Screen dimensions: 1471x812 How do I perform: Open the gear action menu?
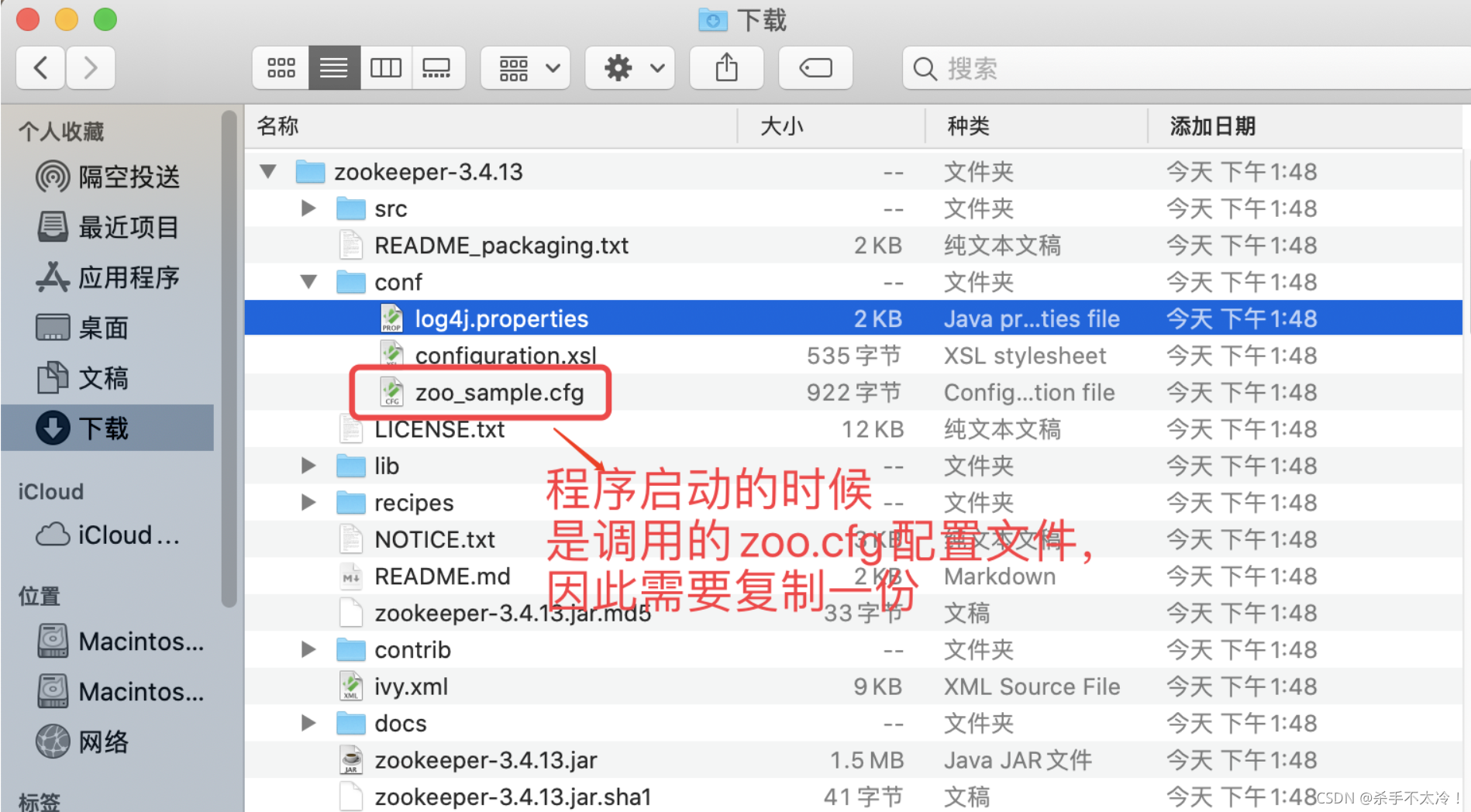[630, 68]
